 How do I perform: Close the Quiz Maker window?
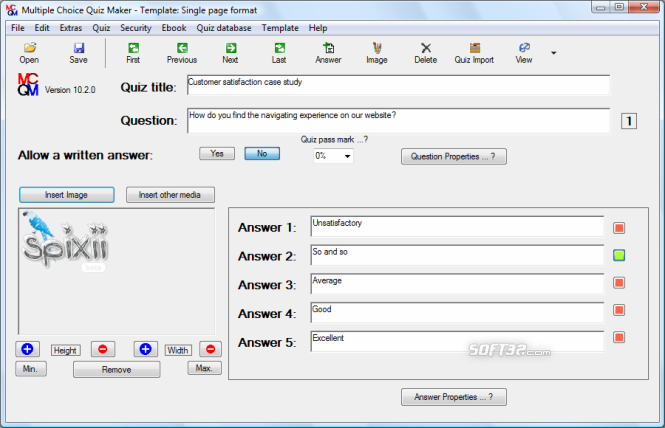click(x=644, y=7)
